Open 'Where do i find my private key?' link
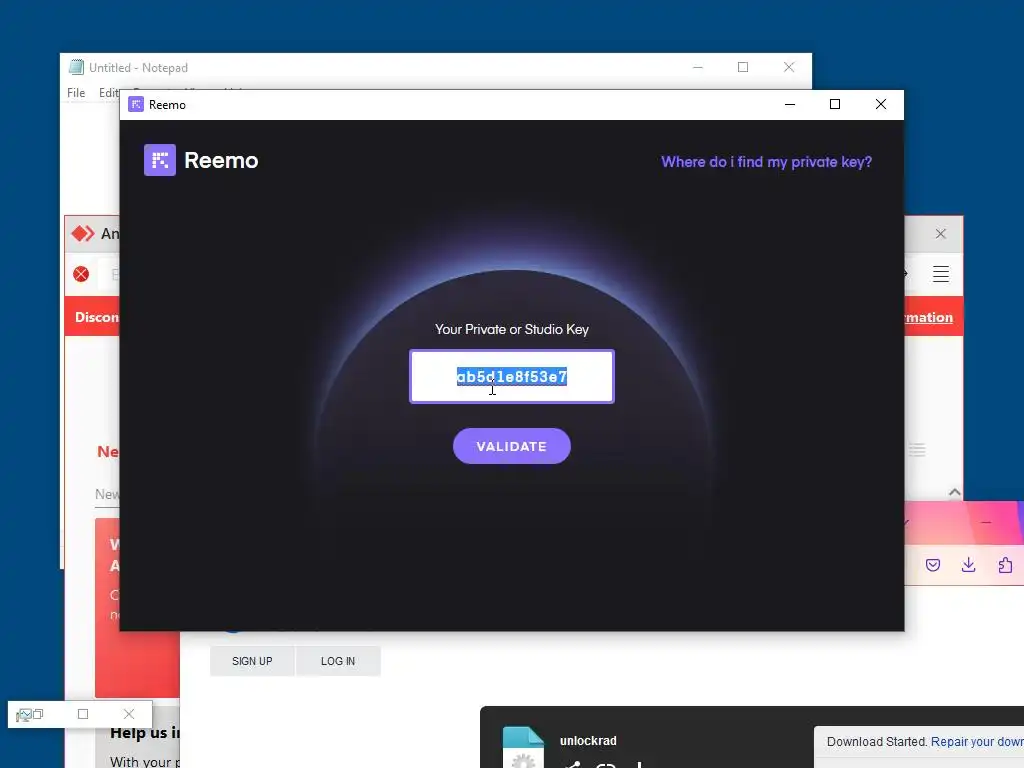The image size is (1024, 768). point(766,162)
